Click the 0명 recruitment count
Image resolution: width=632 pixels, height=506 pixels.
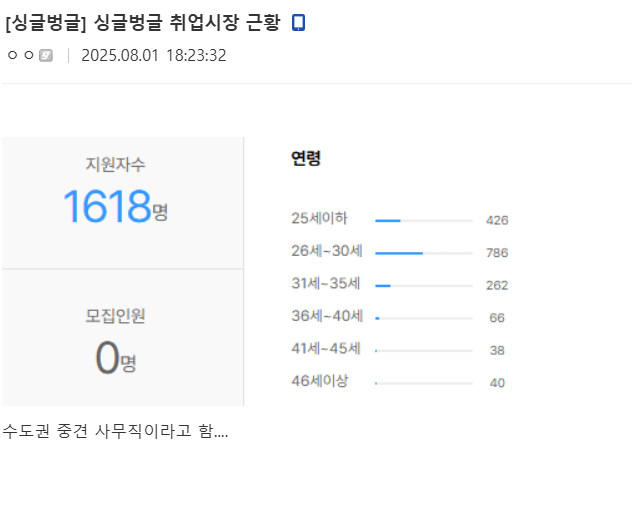tap(115, 358)
